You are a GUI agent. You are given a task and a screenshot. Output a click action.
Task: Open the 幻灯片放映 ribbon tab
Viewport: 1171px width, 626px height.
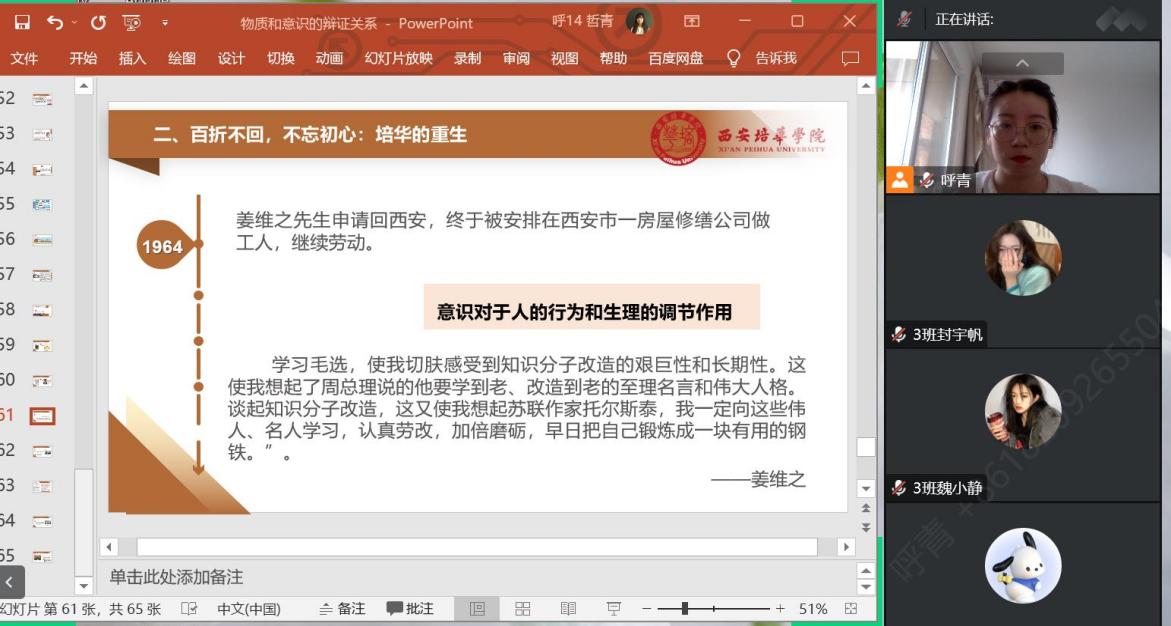[x=398, y=59]
